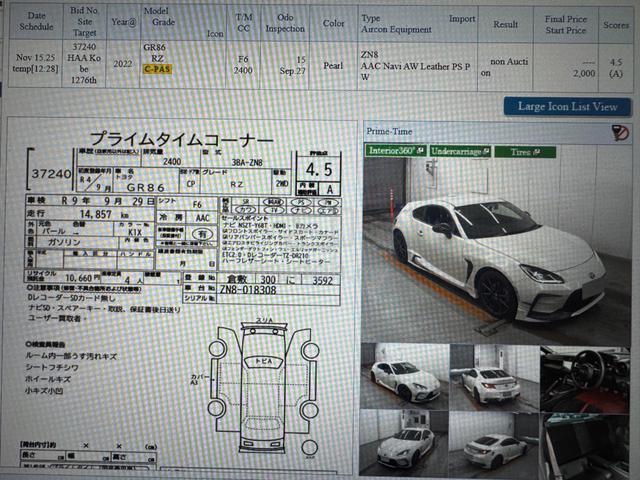Click the yellow C-PAS label

[x=158, y=69]
